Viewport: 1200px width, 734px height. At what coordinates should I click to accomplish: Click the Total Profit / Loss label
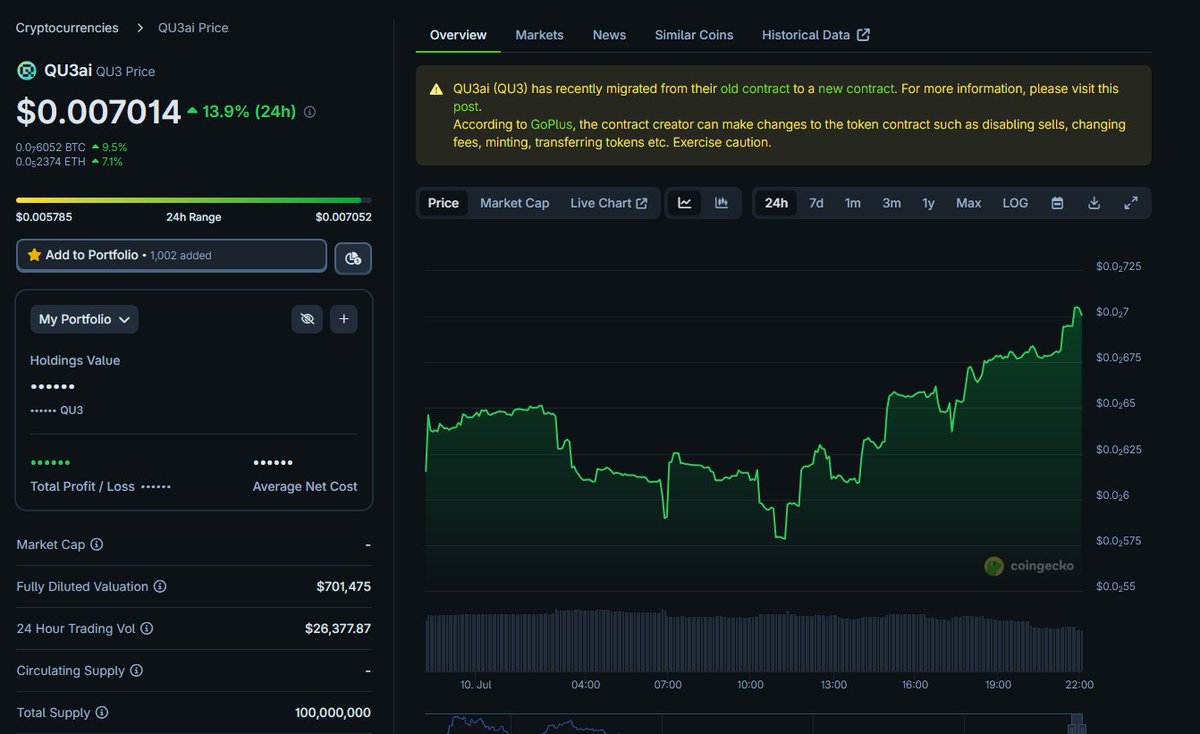click(x=82, y=487)
